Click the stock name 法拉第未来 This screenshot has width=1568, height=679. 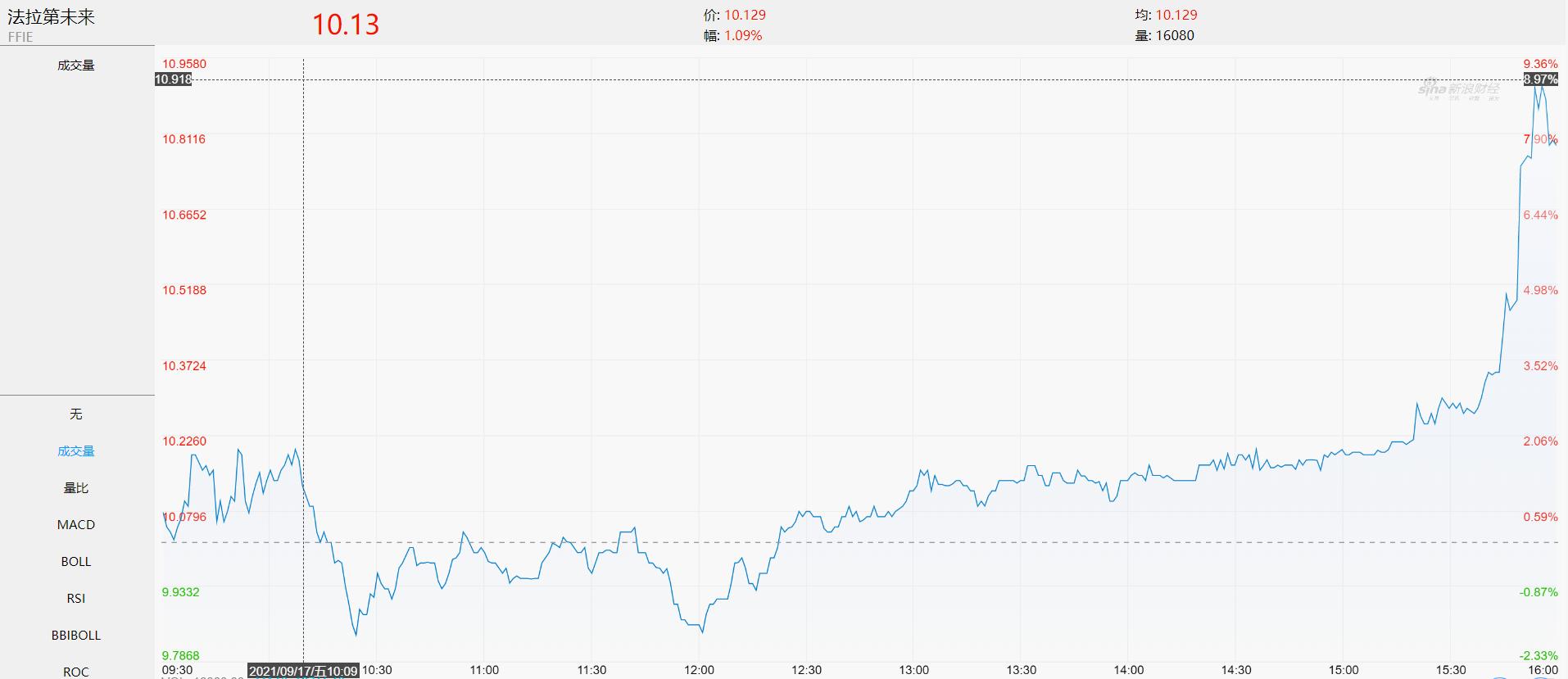[52, 17]
